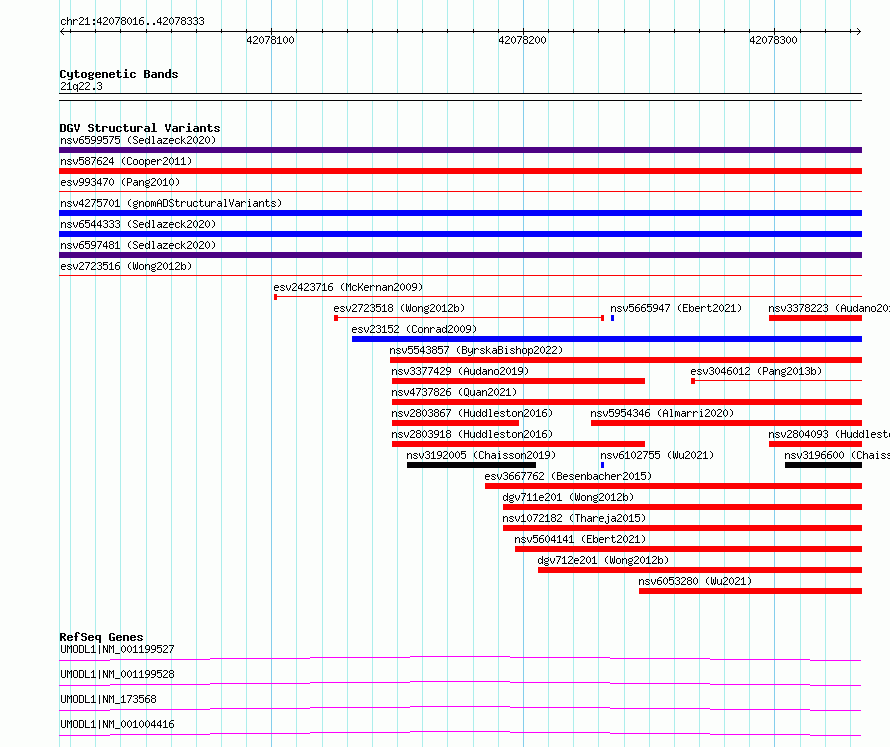Click esv23152 (Conrad2009) label

[414, 329]
